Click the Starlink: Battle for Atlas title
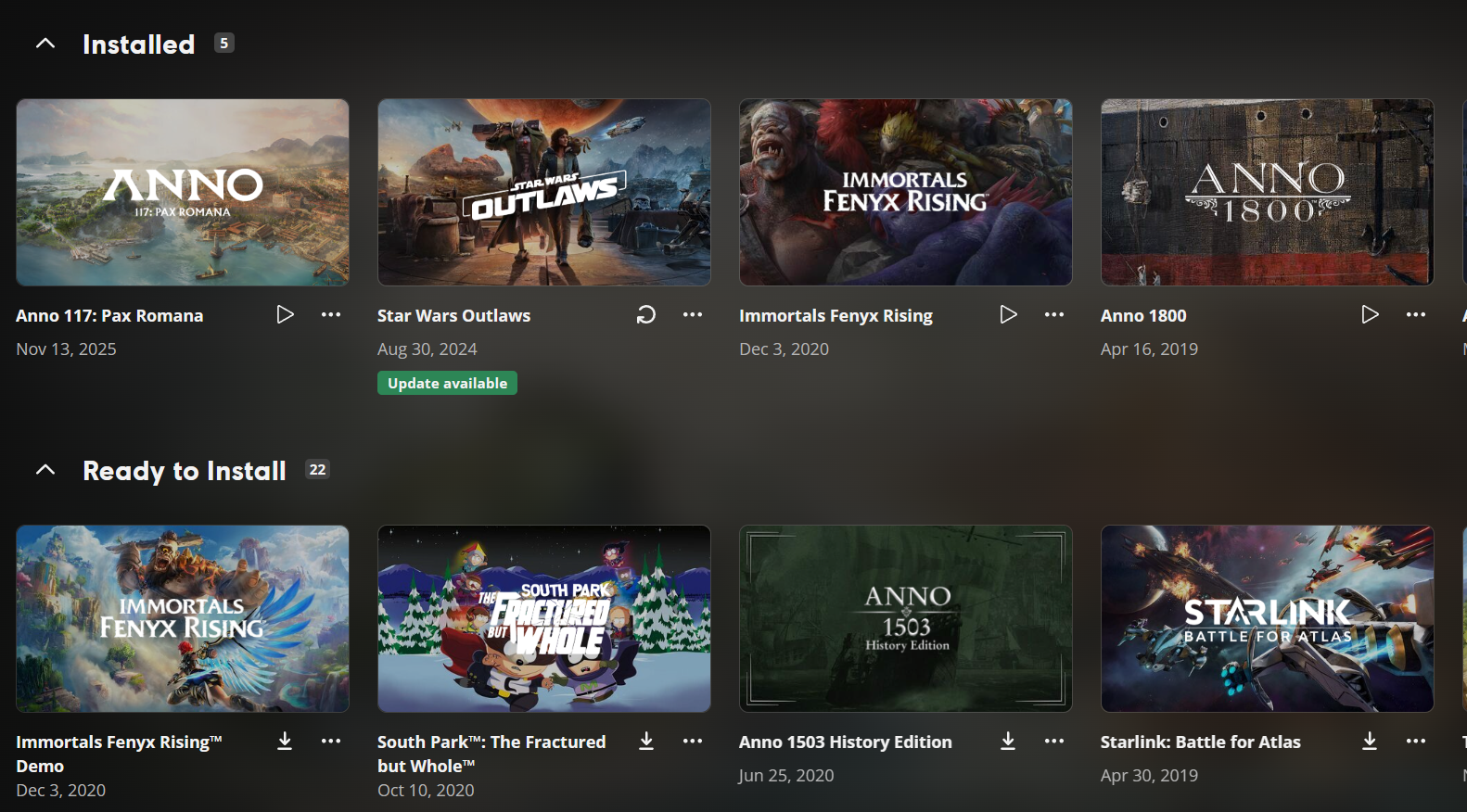 (1200, 742)
